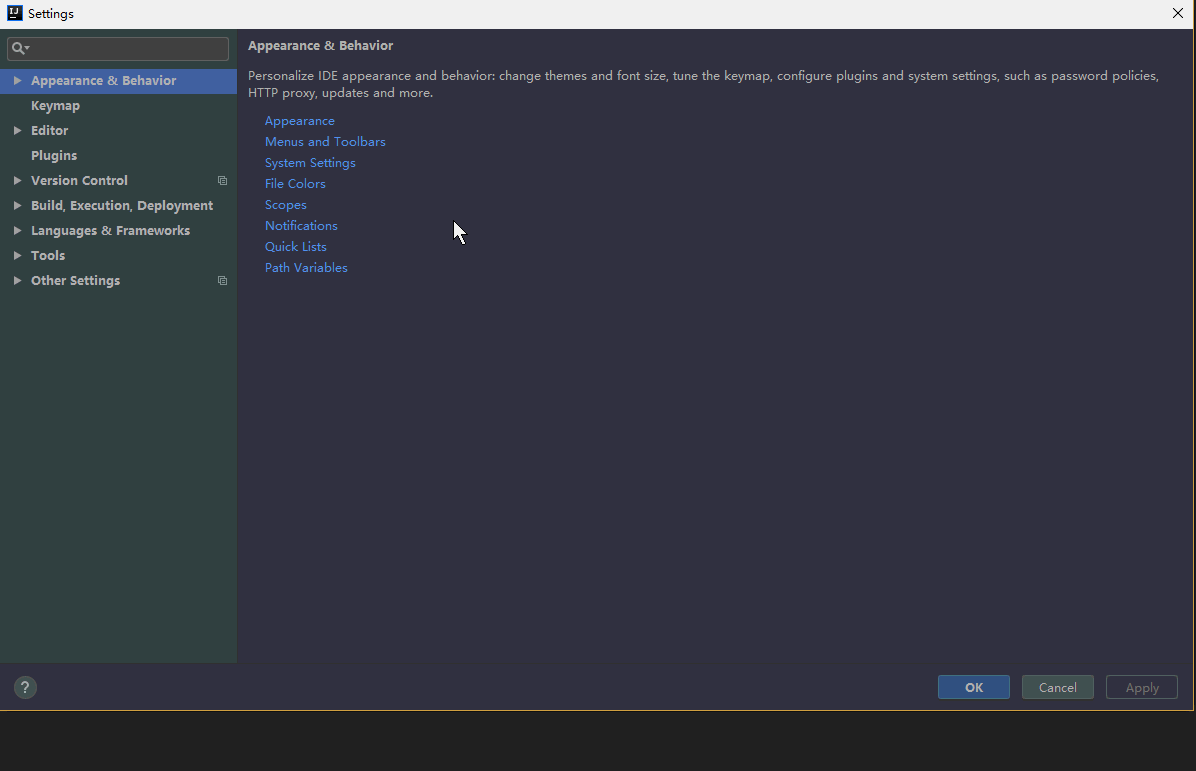Open the Path Variables link
The height and width of the screenshot is (771, 1196).
[x=306, y=268]
